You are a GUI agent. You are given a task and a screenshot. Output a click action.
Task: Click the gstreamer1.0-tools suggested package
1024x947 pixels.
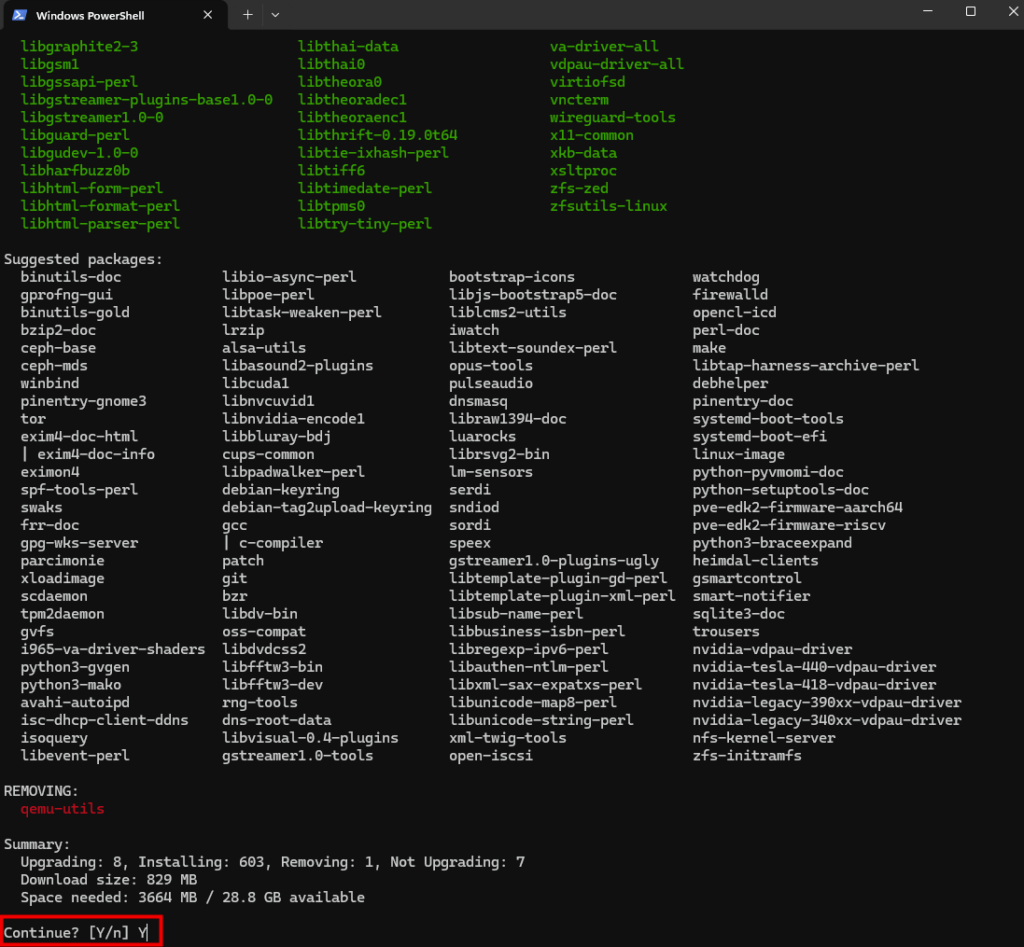298,756
